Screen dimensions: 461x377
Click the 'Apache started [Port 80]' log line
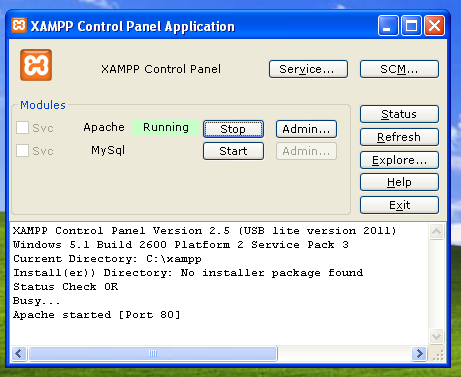(97, 315)
